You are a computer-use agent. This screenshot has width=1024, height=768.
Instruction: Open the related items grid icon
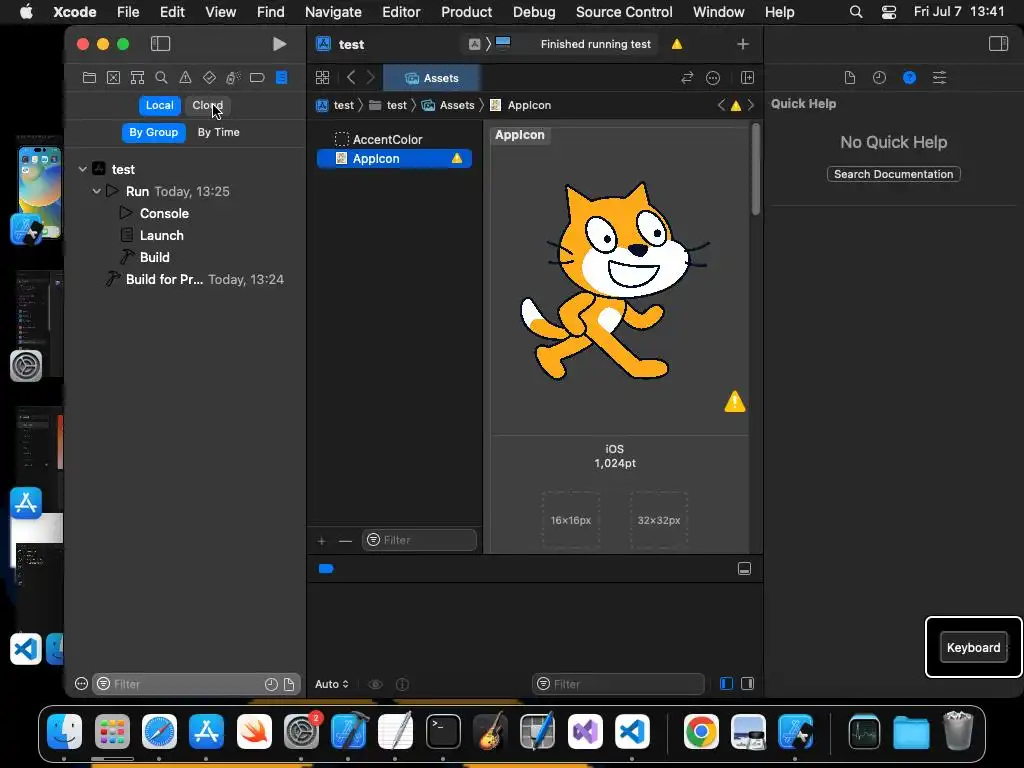point(323,78)
